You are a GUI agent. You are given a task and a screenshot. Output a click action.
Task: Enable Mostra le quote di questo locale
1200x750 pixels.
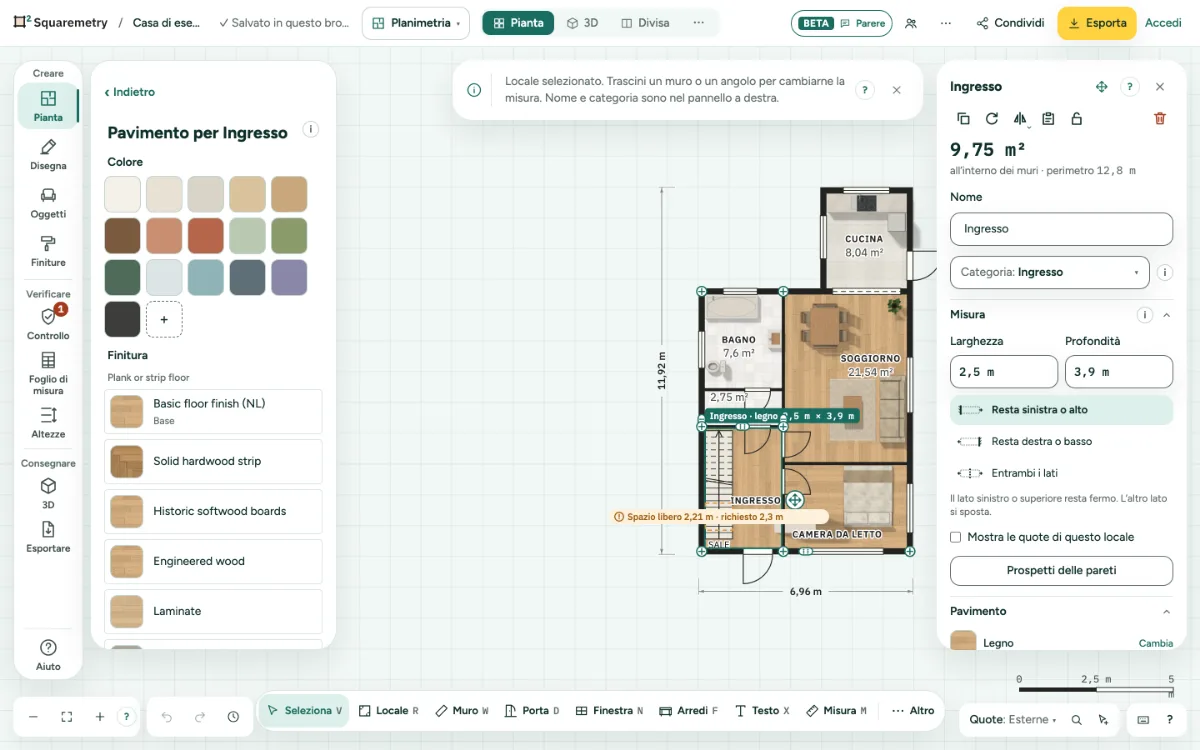[956, 537]
